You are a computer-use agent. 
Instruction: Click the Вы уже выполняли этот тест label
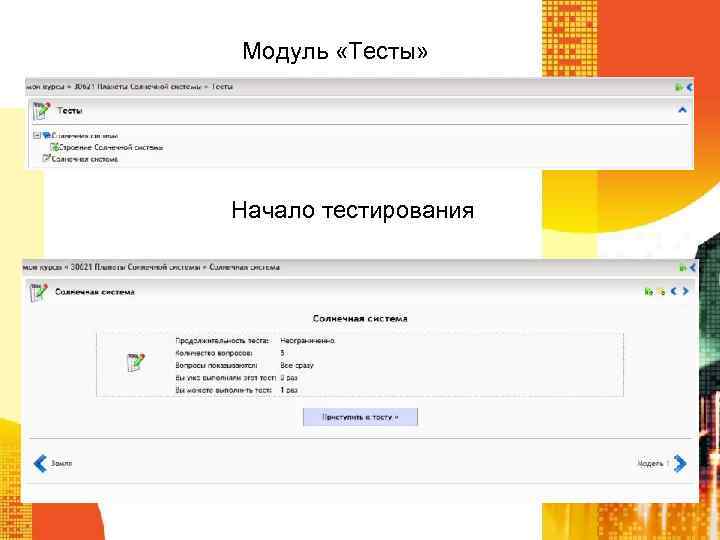pos(225,377)
